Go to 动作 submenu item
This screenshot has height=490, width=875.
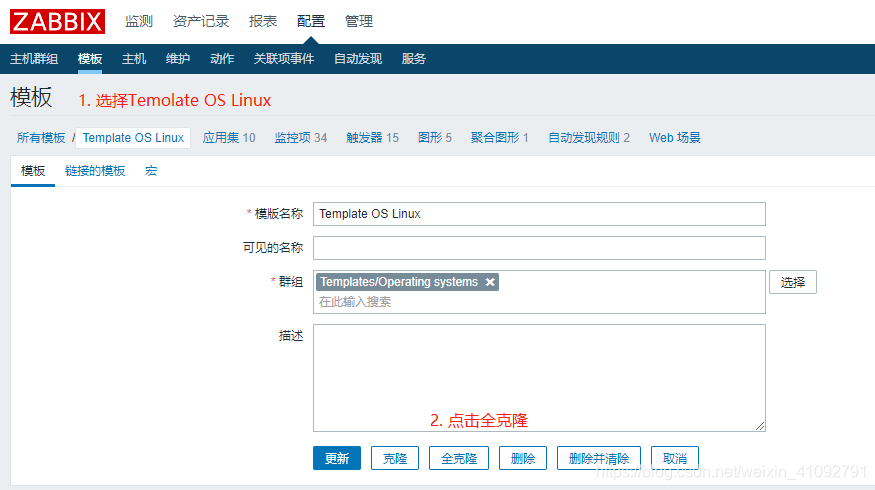click(222, 59)
